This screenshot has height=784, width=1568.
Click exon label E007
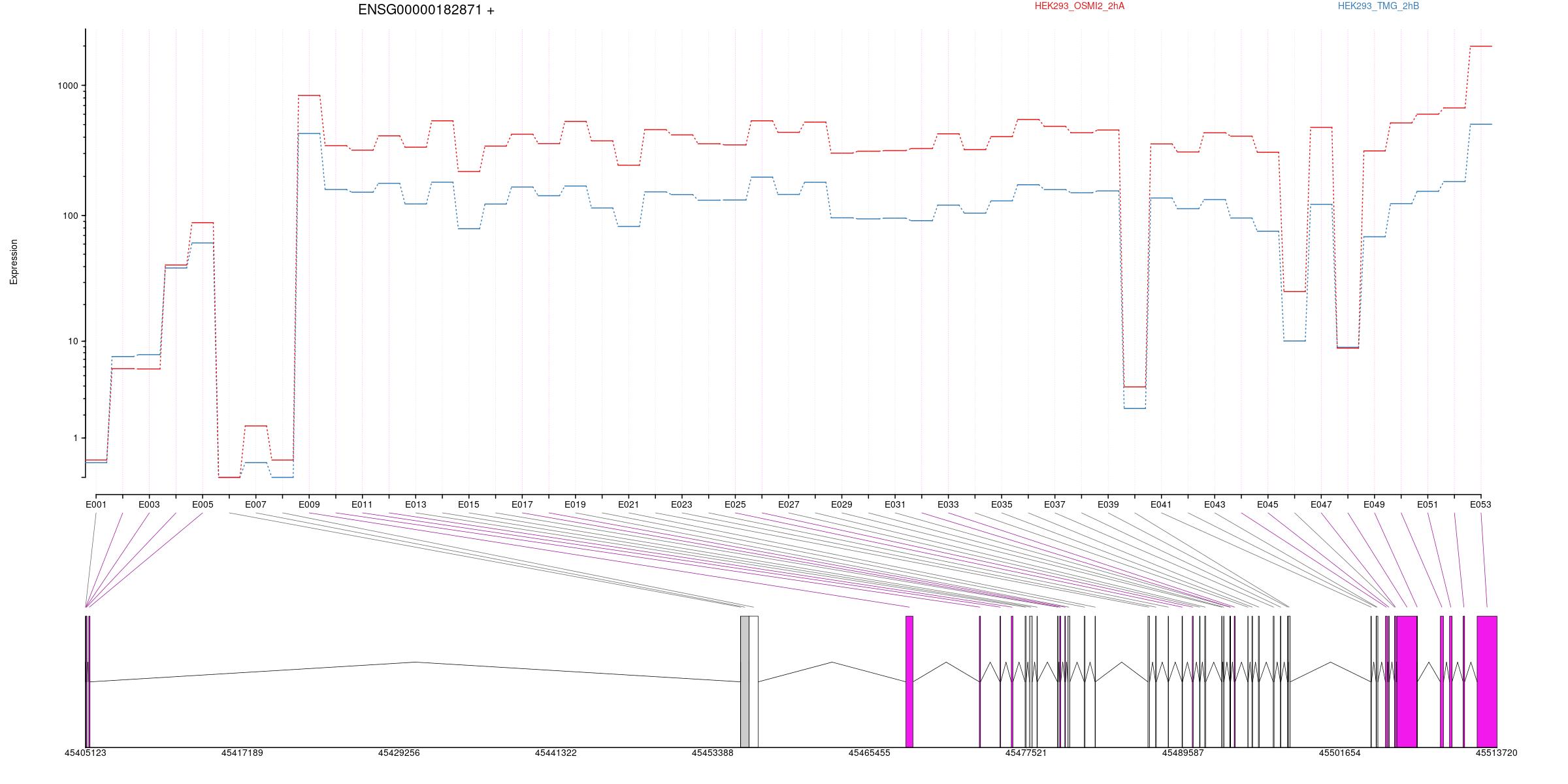pyautogui.click(x=255, y=504)
